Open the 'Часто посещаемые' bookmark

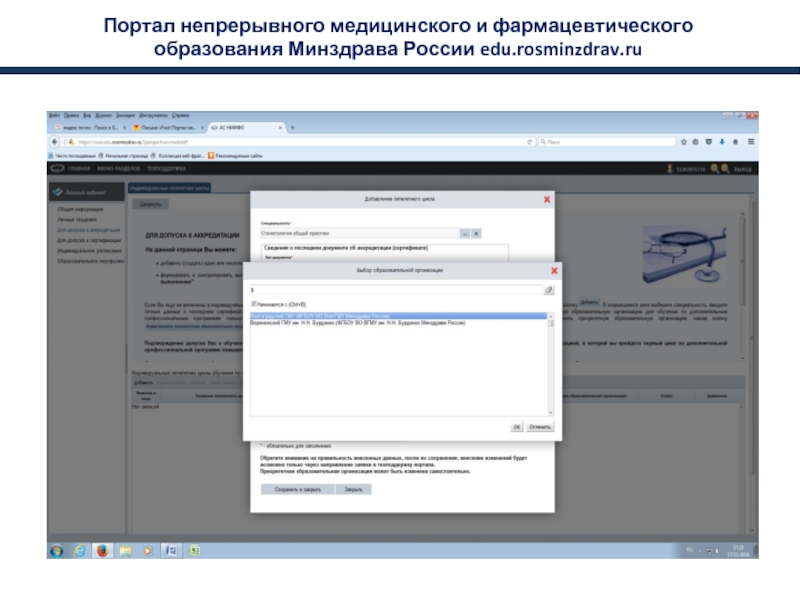coord(71,156)
